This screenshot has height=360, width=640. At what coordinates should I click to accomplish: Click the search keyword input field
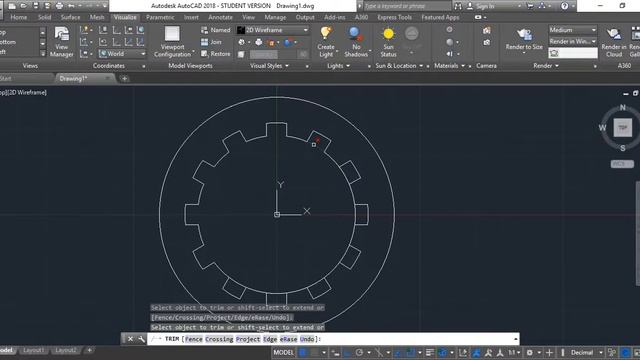tap(407, 6)
